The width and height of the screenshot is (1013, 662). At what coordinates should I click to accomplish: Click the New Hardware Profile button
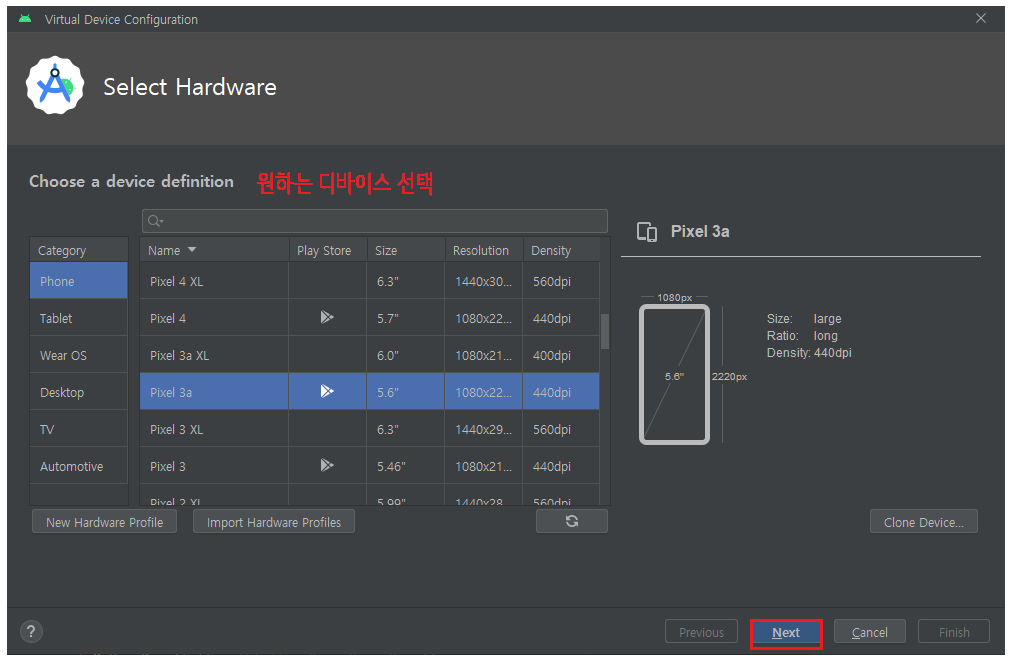pyautogui.click(x=105, y=522)
